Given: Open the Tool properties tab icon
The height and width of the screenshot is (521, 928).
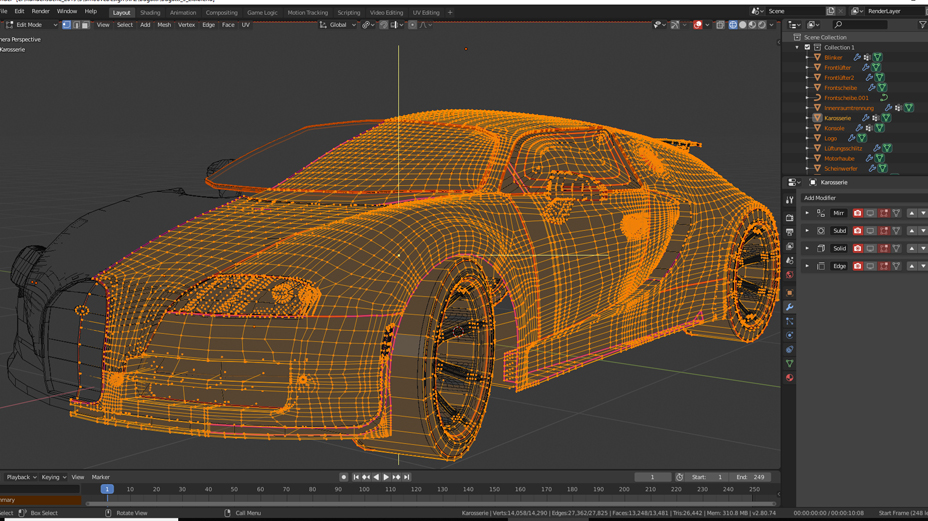Looking at the screenshot, I should pos(790,200).
